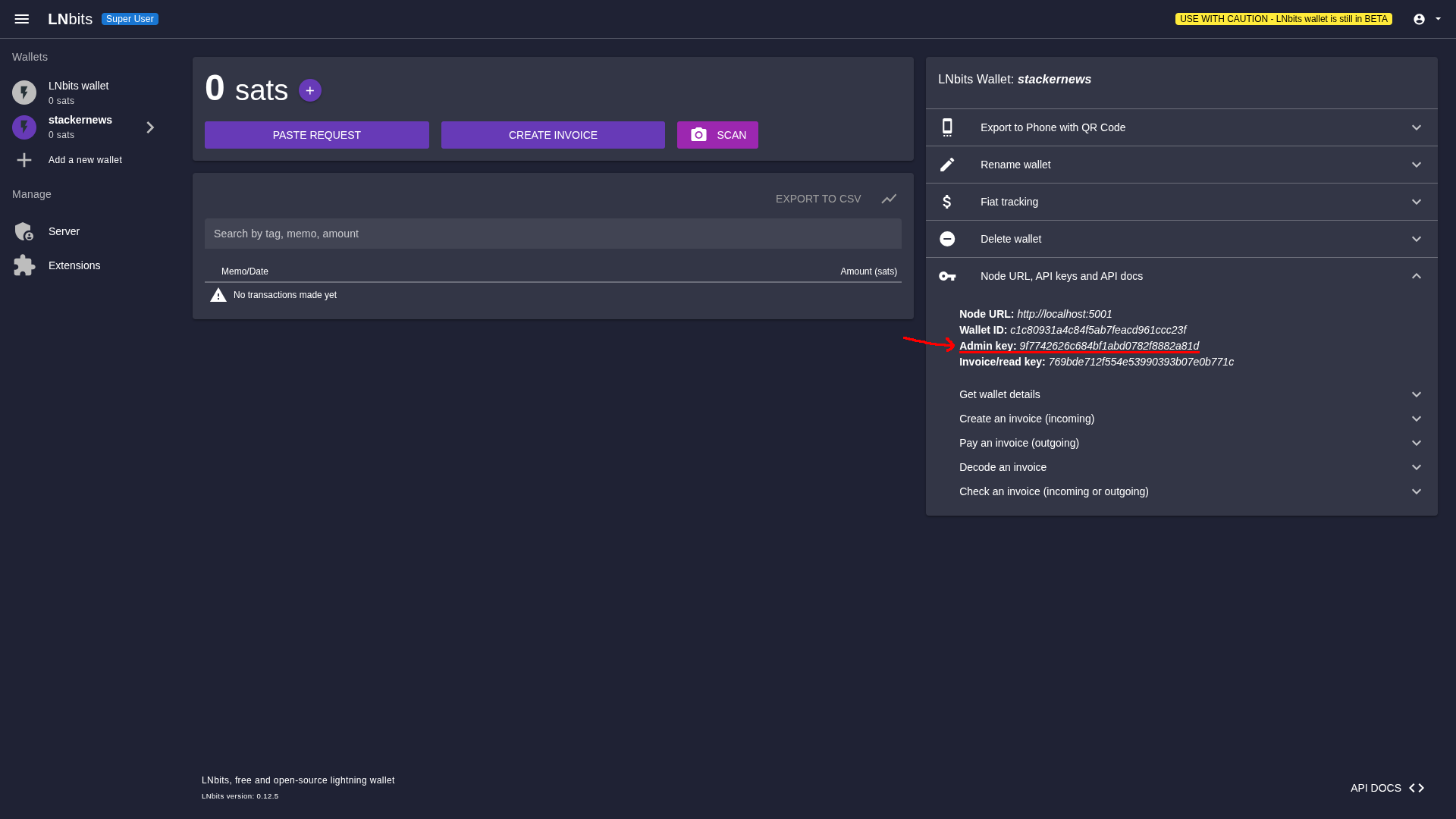Open Extensions puzzle icon

pyautogui.click(x=24, y=265)
